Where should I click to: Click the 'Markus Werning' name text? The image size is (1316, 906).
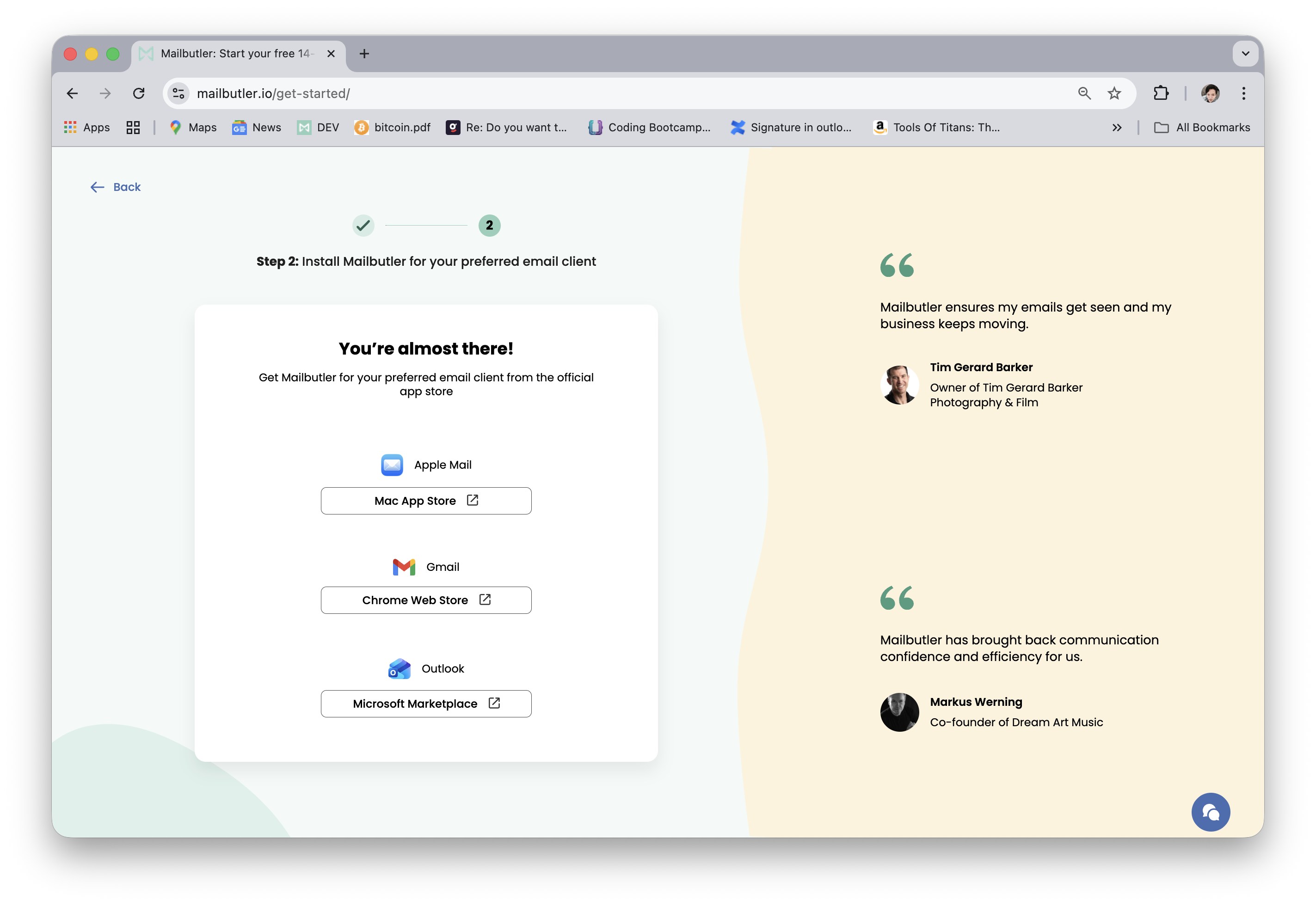(976, 702)
